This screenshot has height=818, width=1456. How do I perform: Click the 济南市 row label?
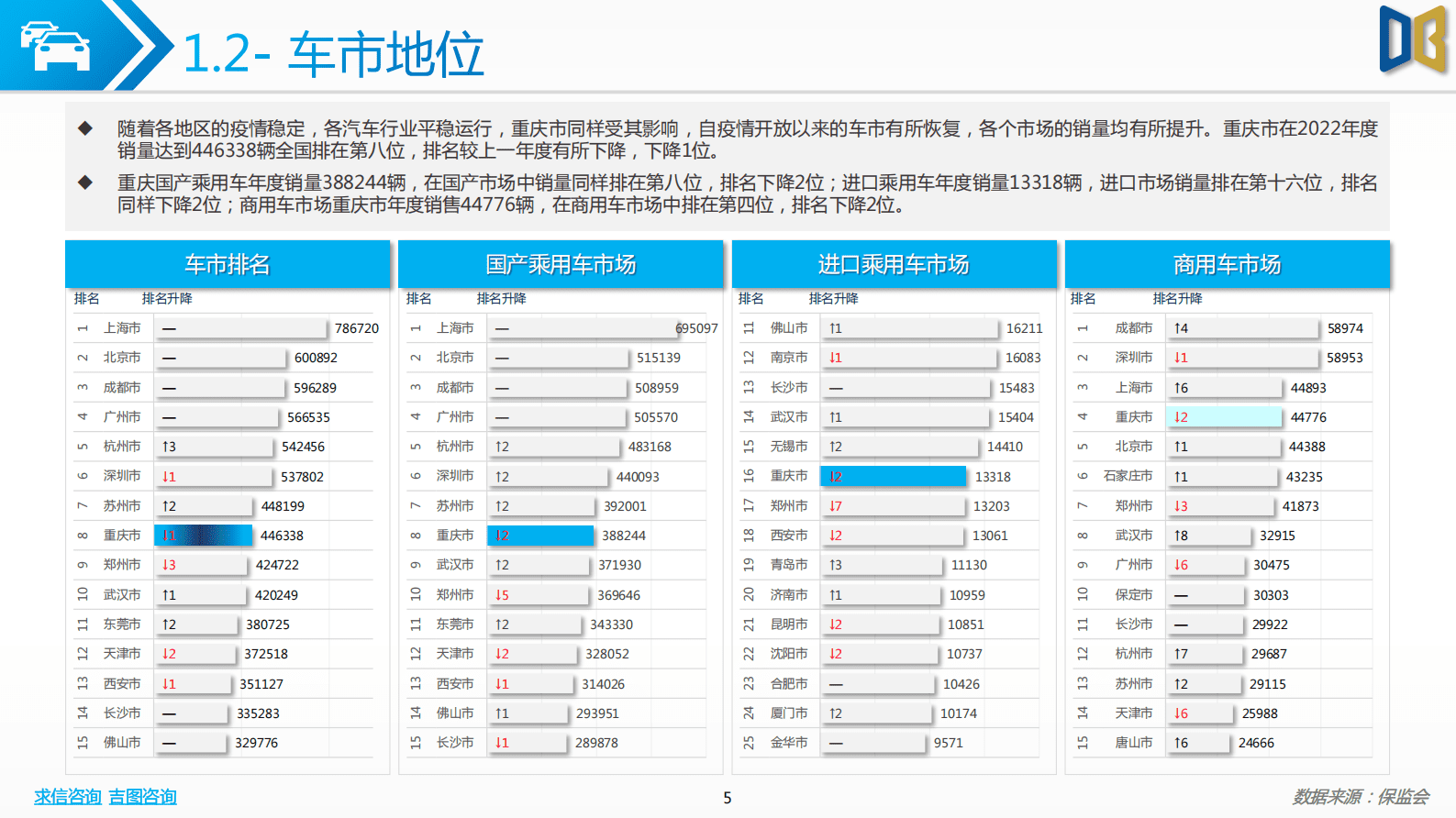tap(789, 595)
